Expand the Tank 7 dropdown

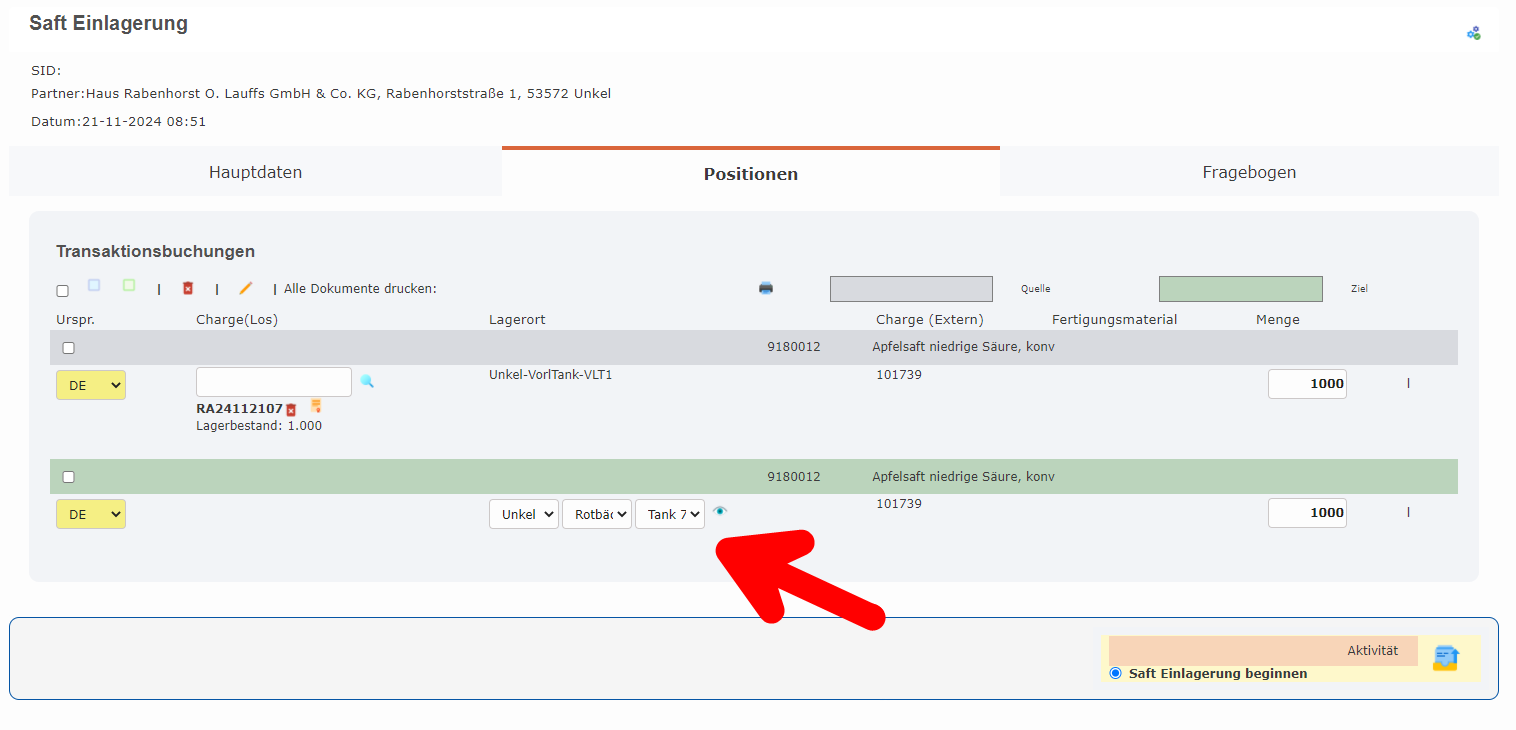[x=669, y=514]
